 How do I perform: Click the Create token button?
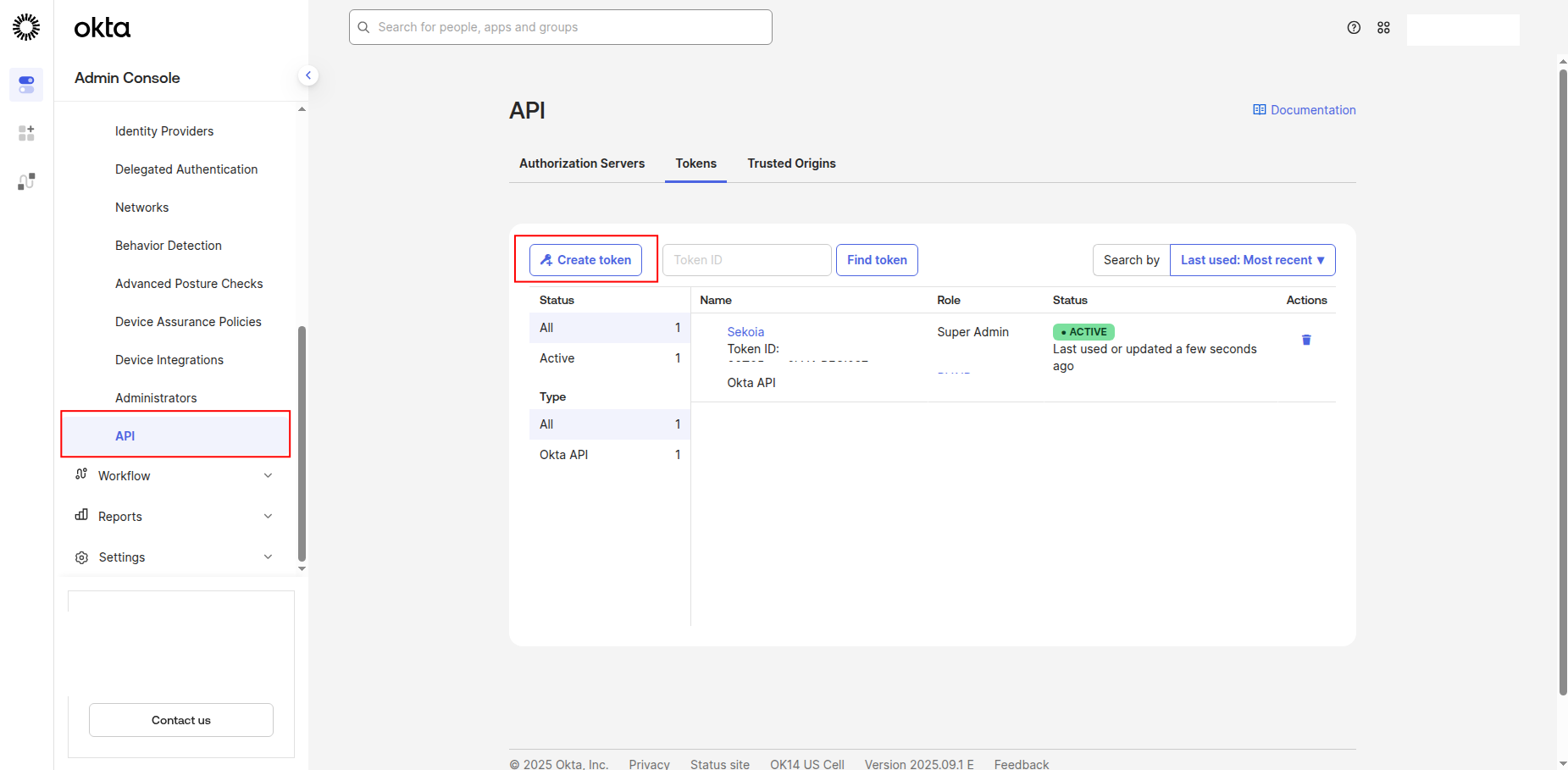(x=585, y=260)
